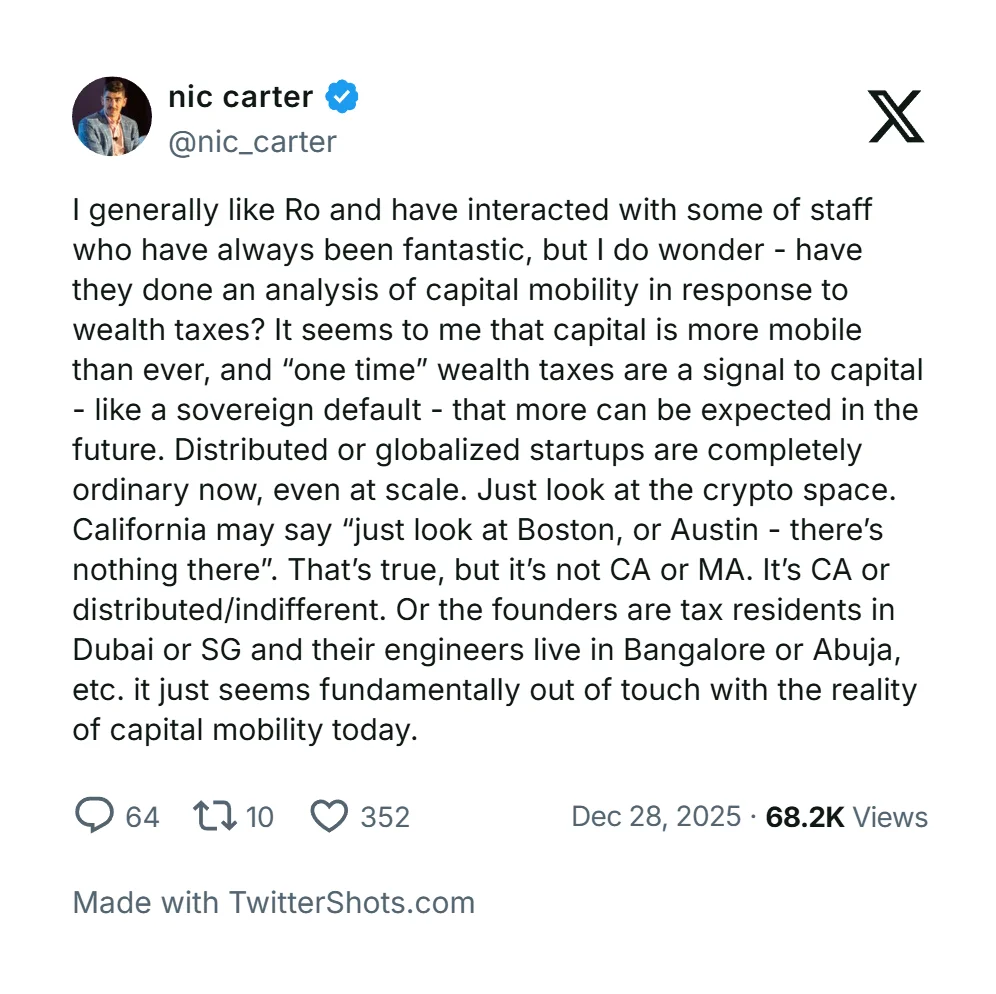This screenshot has width=996, height=994.
Task: Click the blue verified checkmark badge
Action: [342, 97]
